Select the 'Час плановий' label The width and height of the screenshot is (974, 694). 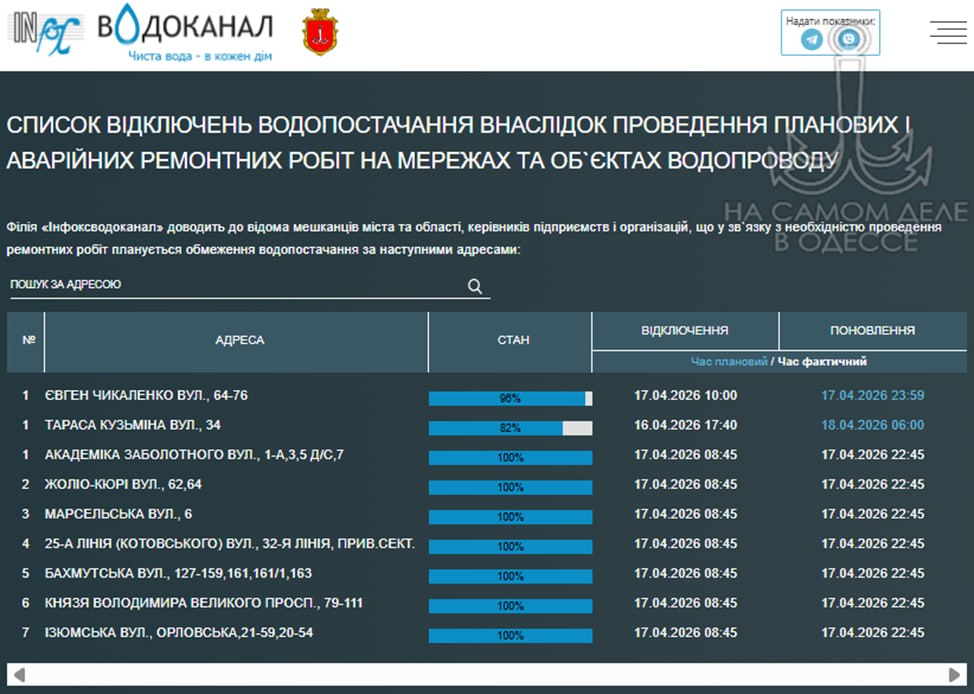coord(729,362)
